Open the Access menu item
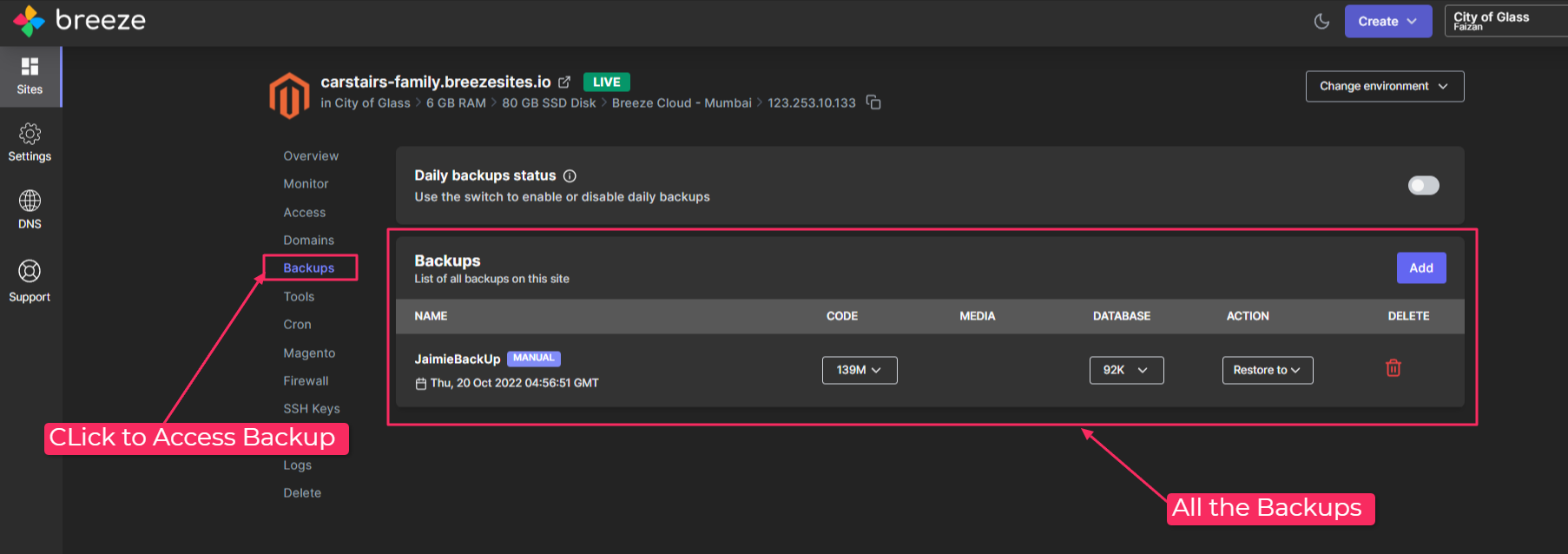This screenshot has width=1568, height=554. tap(304, 213)
